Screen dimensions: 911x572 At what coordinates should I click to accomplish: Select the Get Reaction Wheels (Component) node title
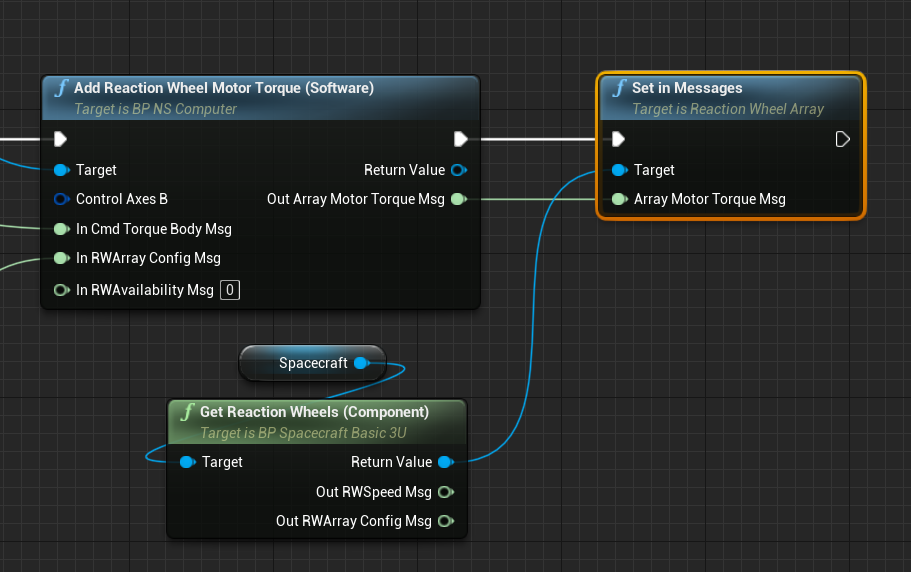(314, 412)
